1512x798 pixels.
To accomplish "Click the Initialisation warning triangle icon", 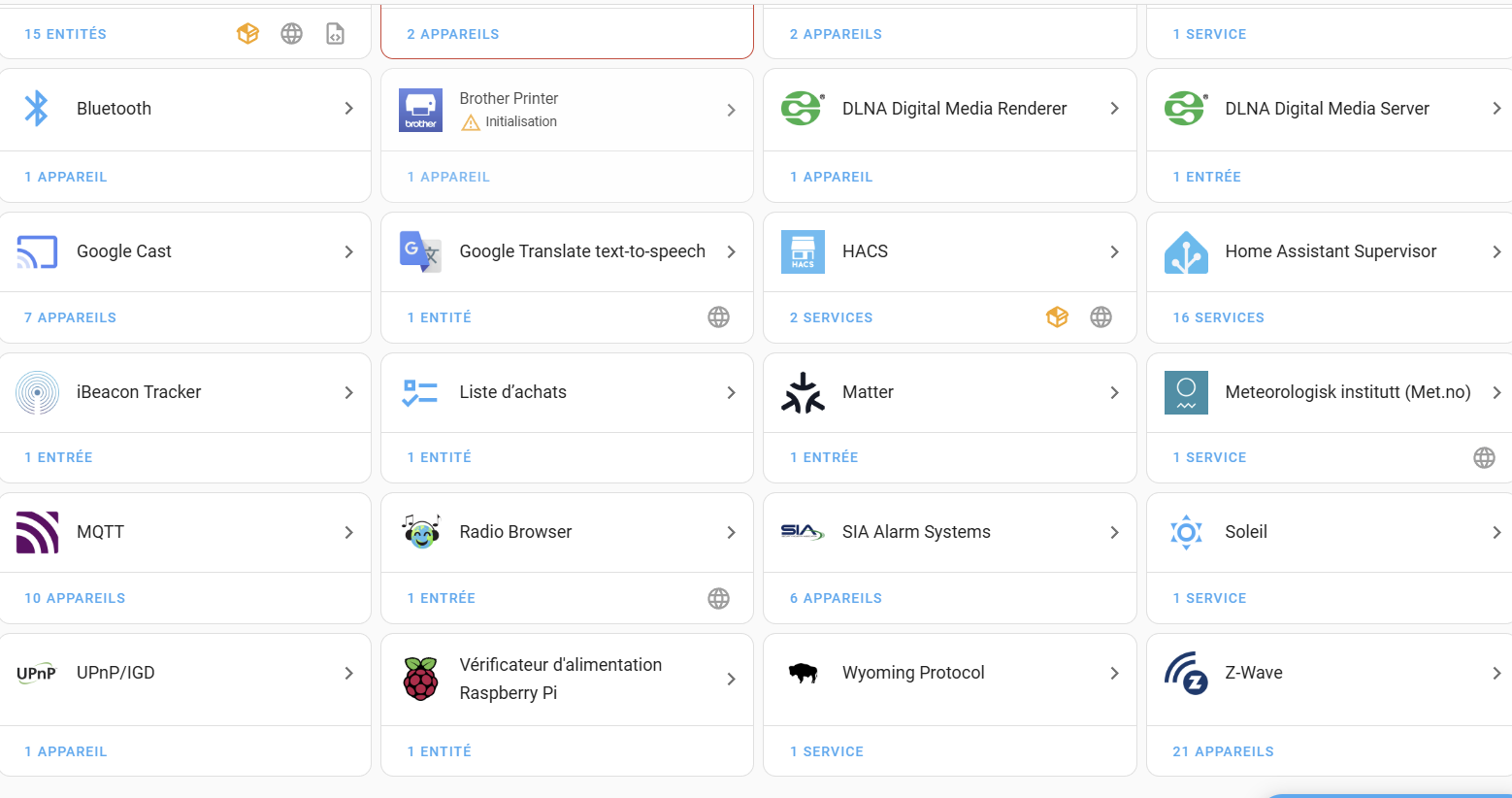I will click(471, 122).
